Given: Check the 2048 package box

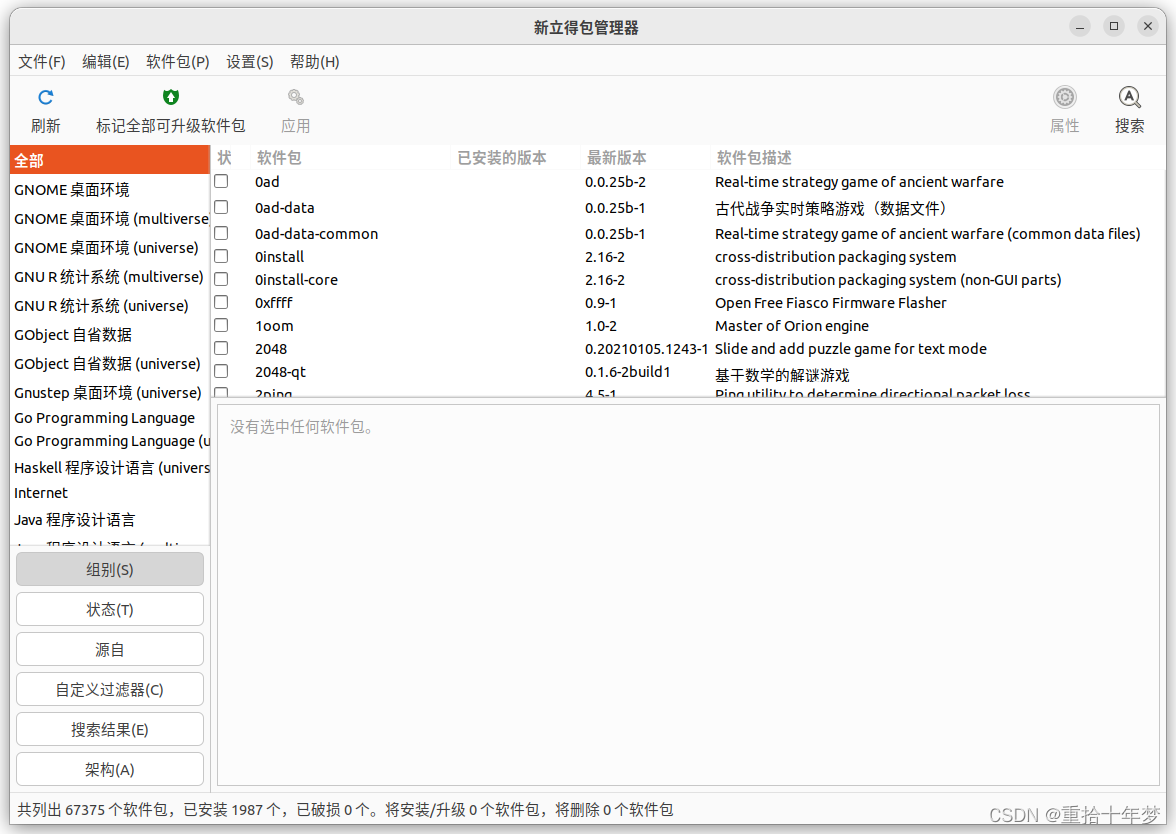Looking at the screenshot, I should [221, 348].
